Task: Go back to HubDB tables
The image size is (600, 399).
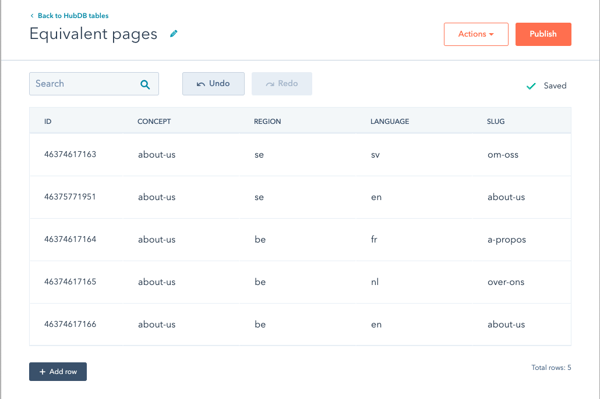Action: click(70, 16)
